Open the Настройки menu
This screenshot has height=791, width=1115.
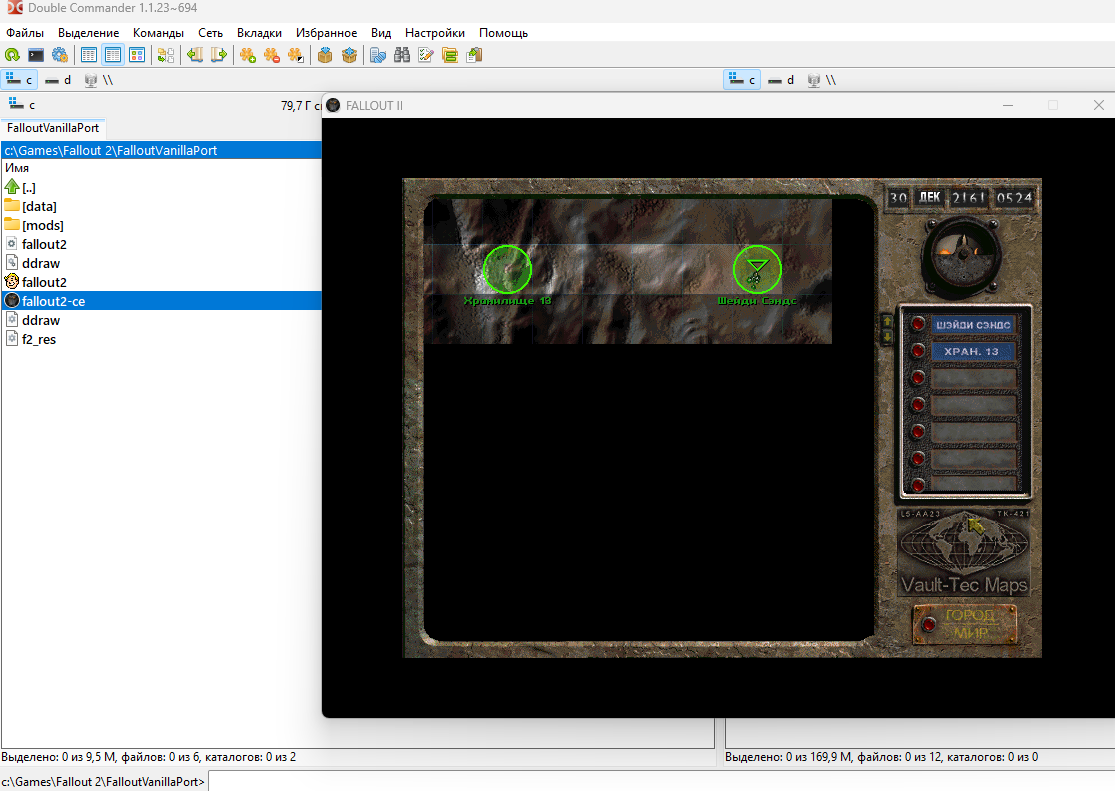434,33
